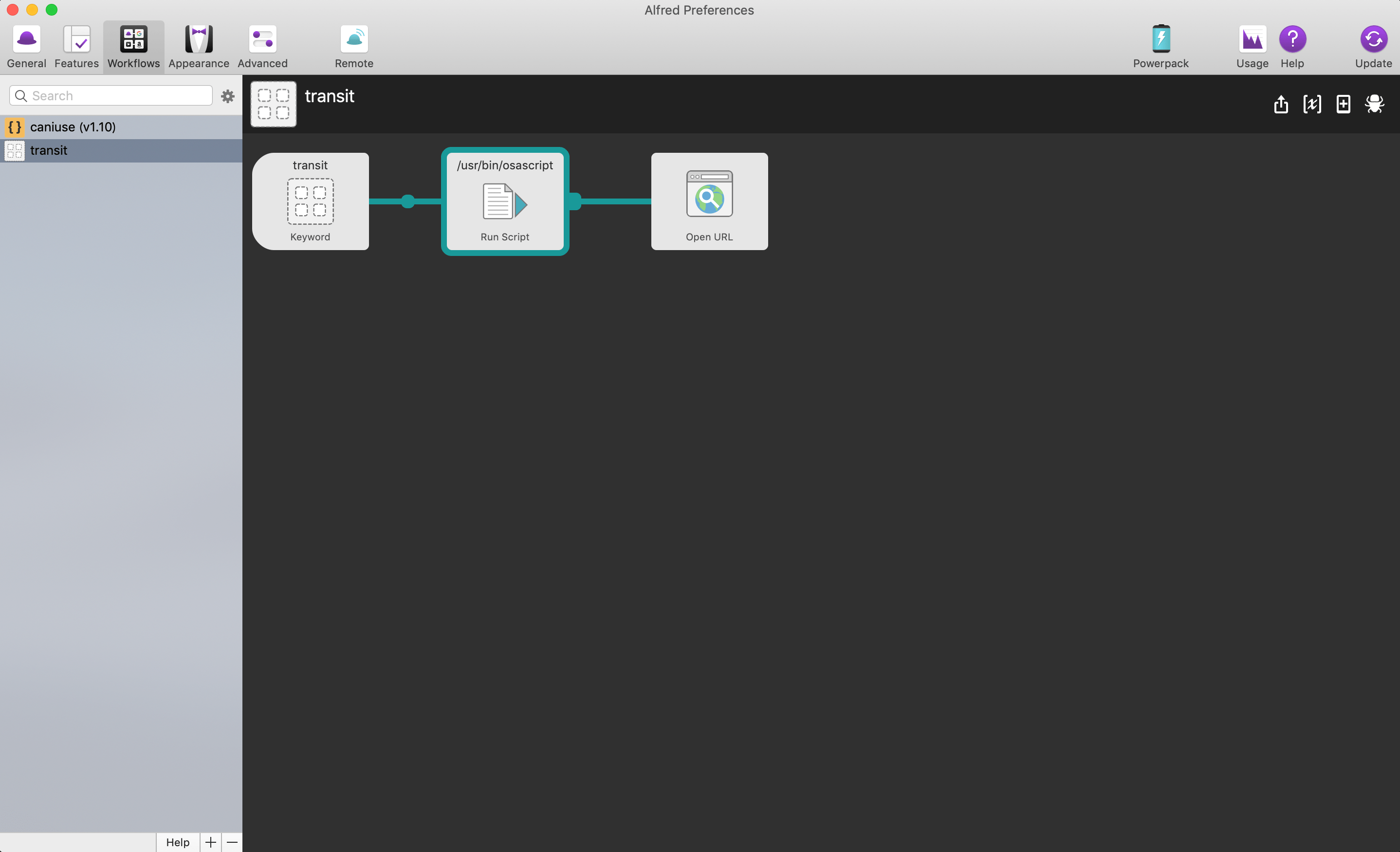Select the transit Keyword input node
The width and height of the screenshot is (1400, 852).
click(x=310, y=201)
